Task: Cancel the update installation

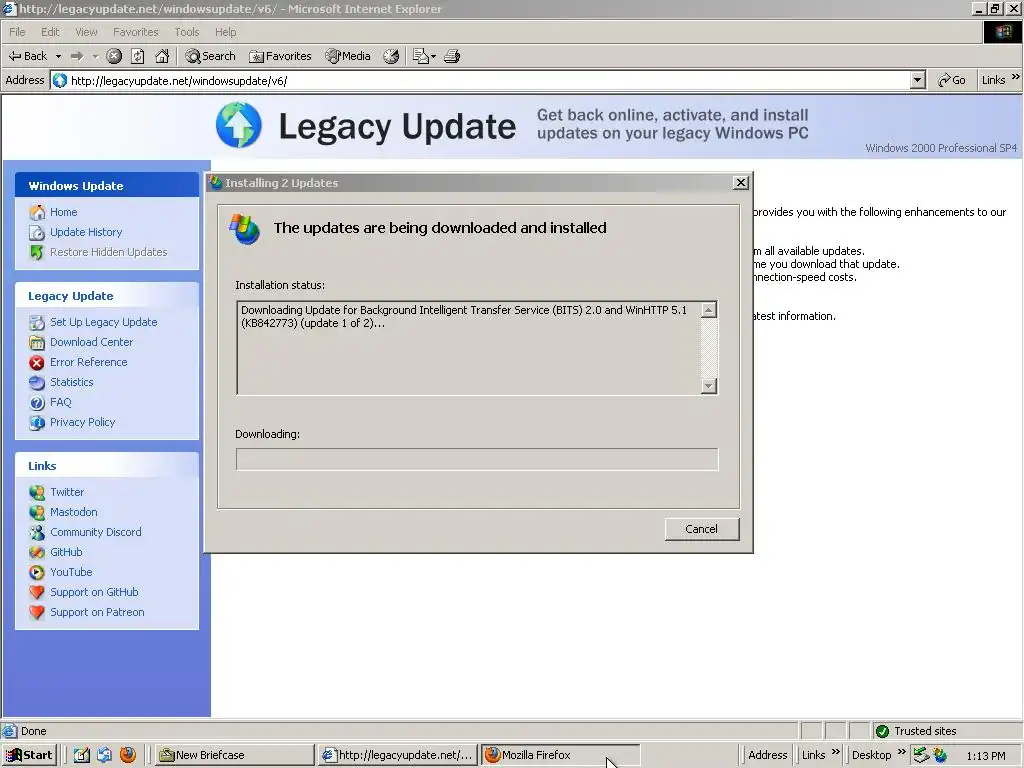Action: tap(701, 529)
